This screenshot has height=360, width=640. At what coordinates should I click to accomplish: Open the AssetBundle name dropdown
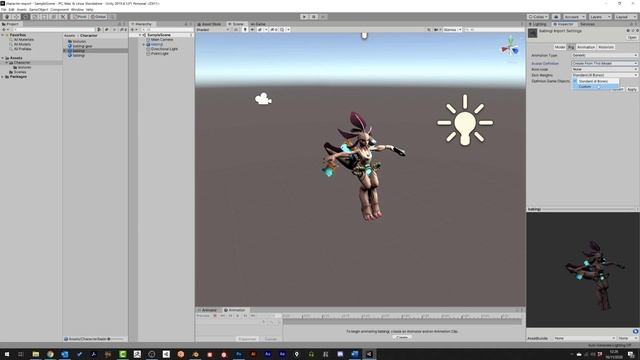(x=584, y=338)
